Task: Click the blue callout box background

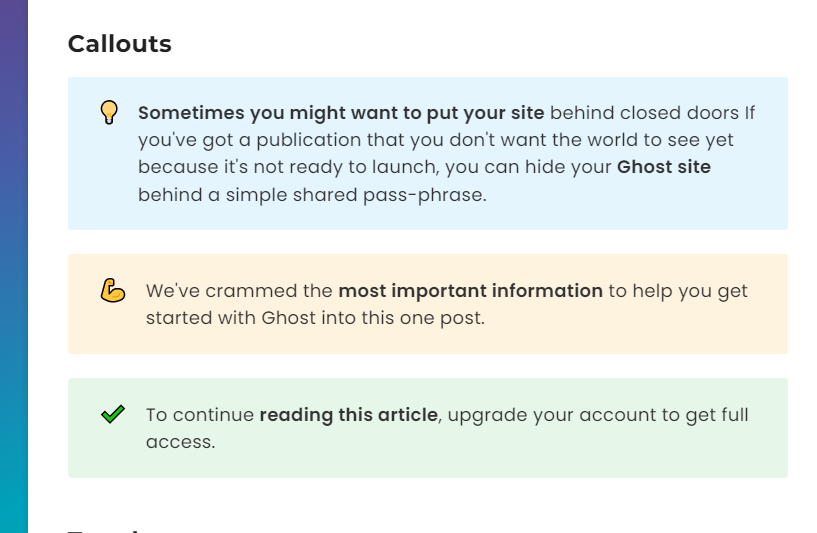Action: pyautogui.click(x=428, y=153)
